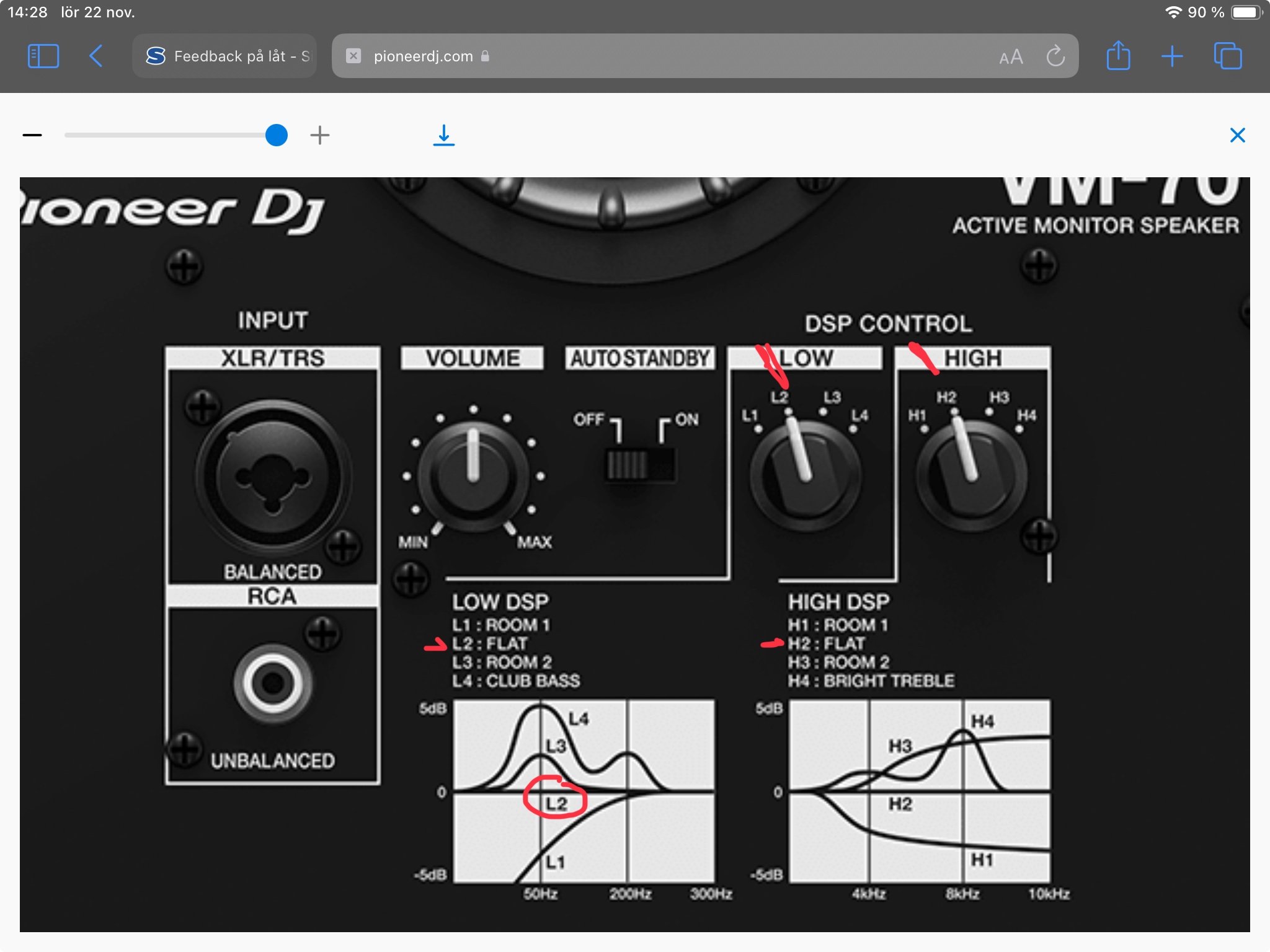1270x952 pixels.
Task: Download the speaker image
Action: click(x=443, y=135)
